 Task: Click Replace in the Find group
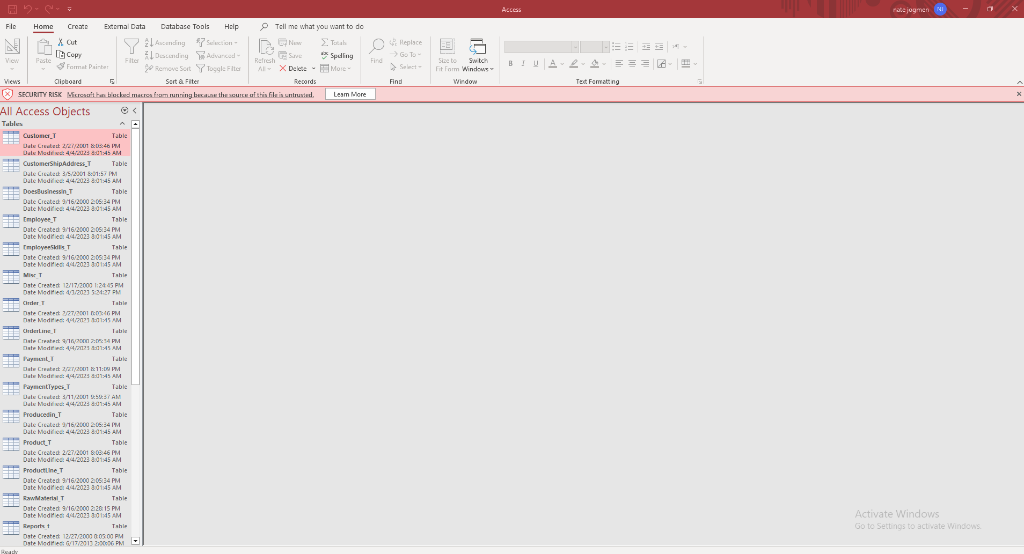coord(406,42)
